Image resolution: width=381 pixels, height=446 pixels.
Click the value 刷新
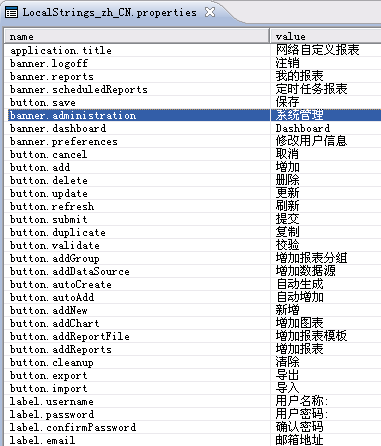[287, 206]
